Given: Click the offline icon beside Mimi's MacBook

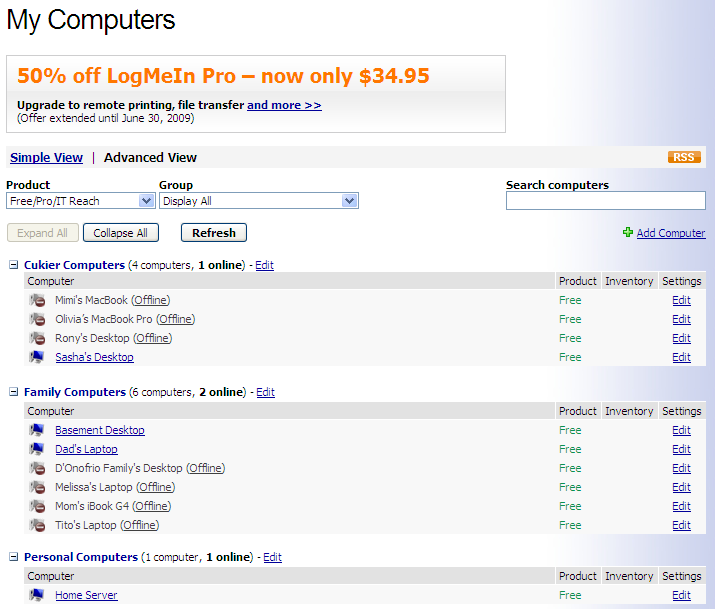Looking at the screenshot, I should pos(37,300).
